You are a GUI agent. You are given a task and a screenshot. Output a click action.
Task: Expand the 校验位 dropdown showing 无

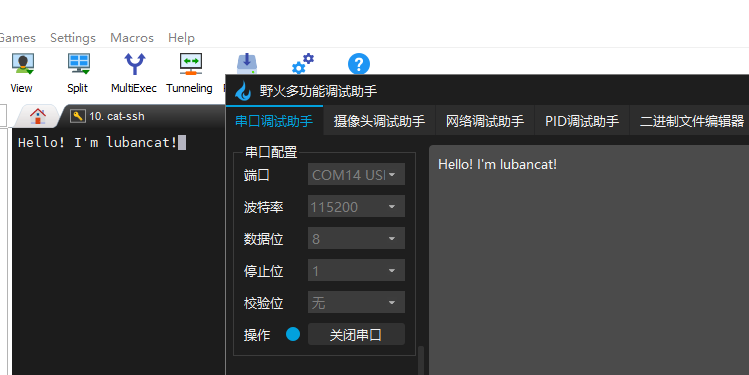click(356, 302)
